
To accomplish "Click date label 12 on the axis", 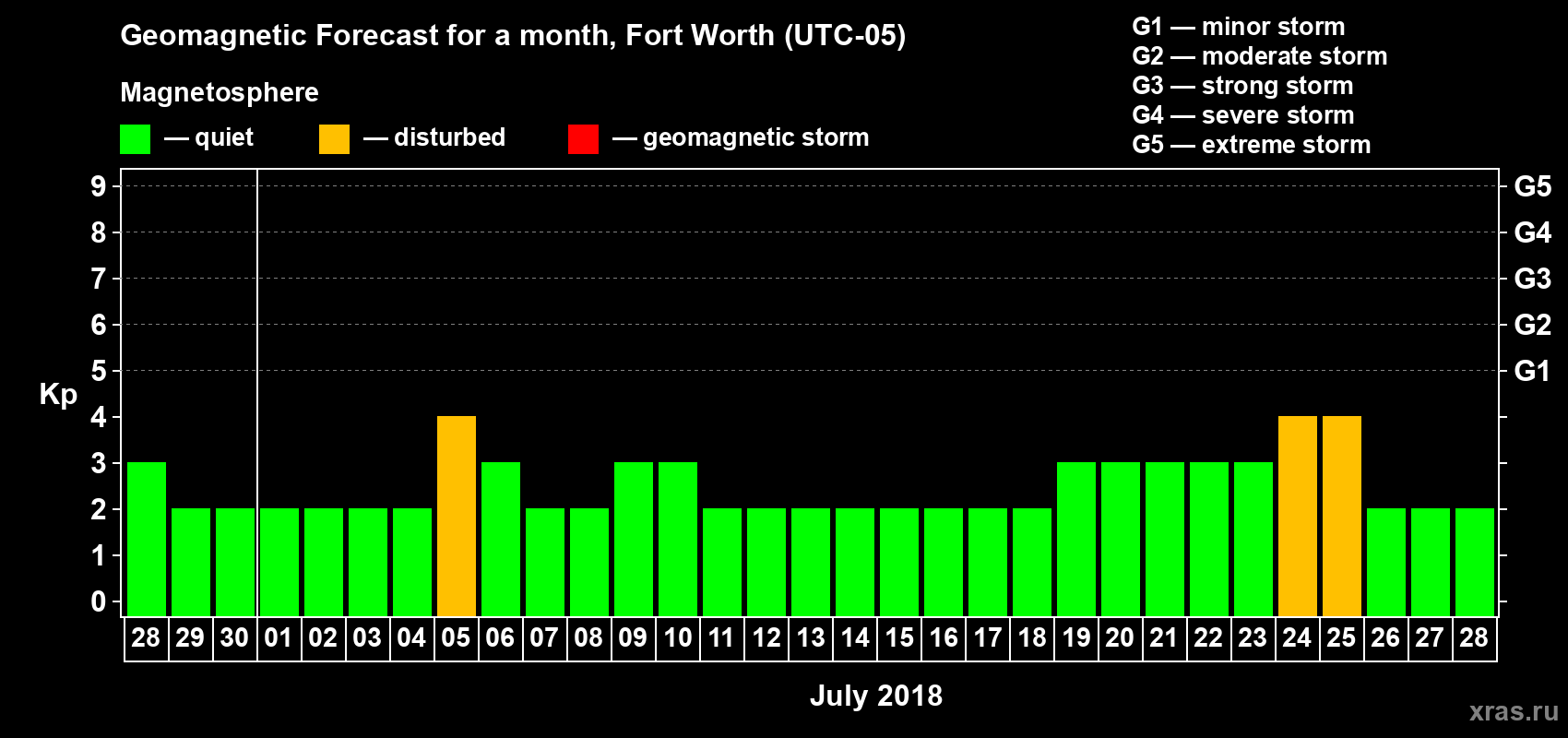I will 766,638.
